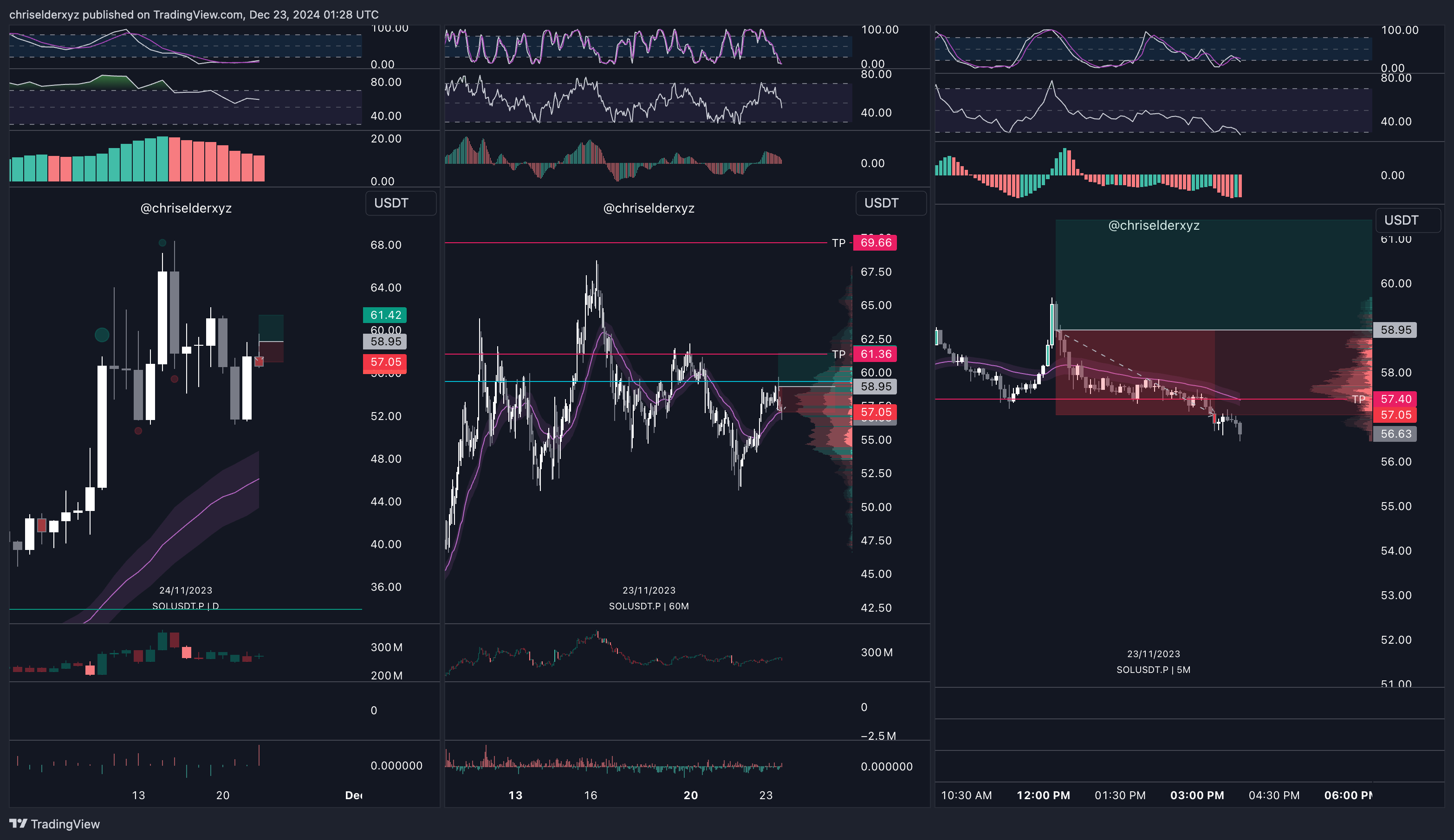Viewport: 1454px width, 840px height.
Task: Click the 61.36 TP price label
Action: click(875, 354)
